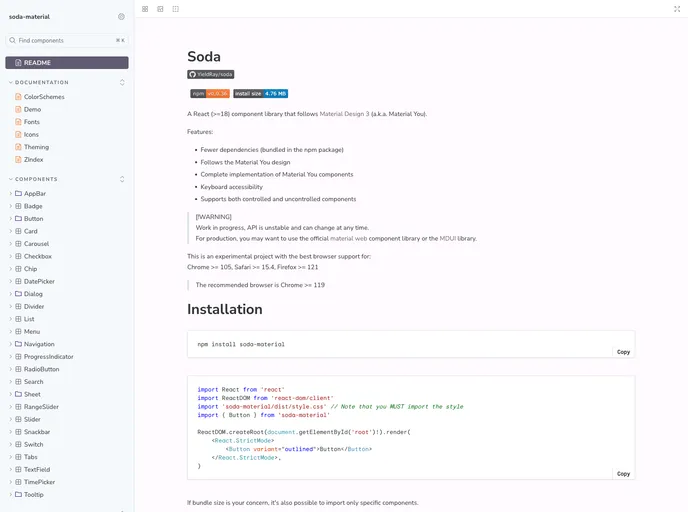The height and width of the screenshot is (512, 688).
Task: Expand the AppBar chevron
Action: coord(11,193)
